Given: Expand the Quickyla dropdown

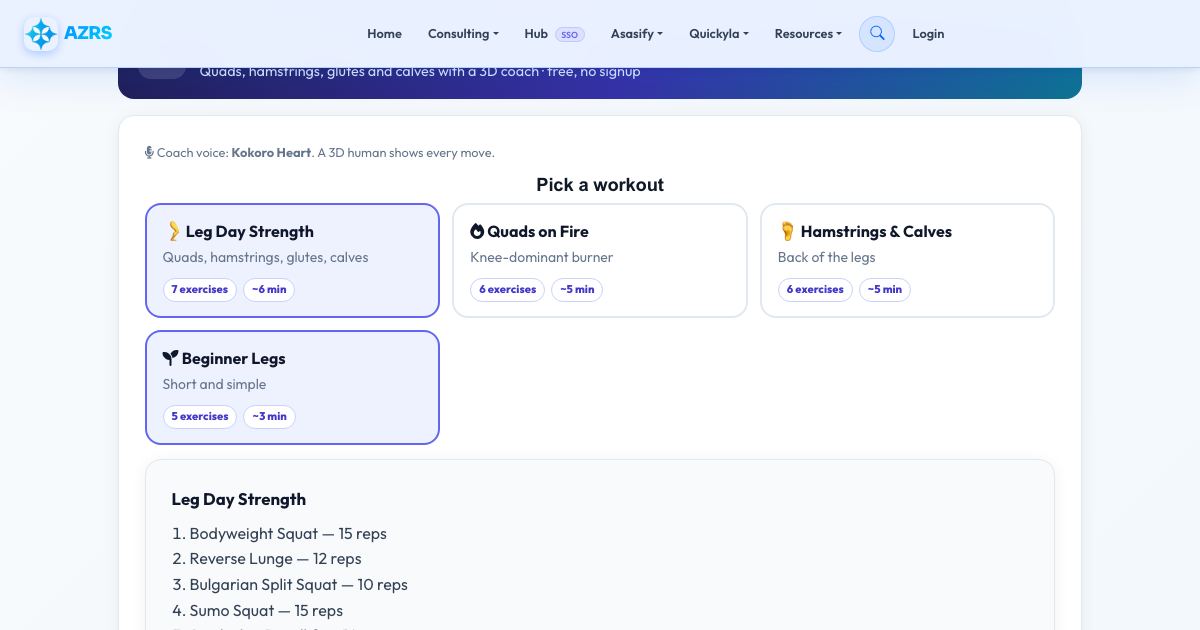Looking at the screenshot, I should [x=718, y=34].
